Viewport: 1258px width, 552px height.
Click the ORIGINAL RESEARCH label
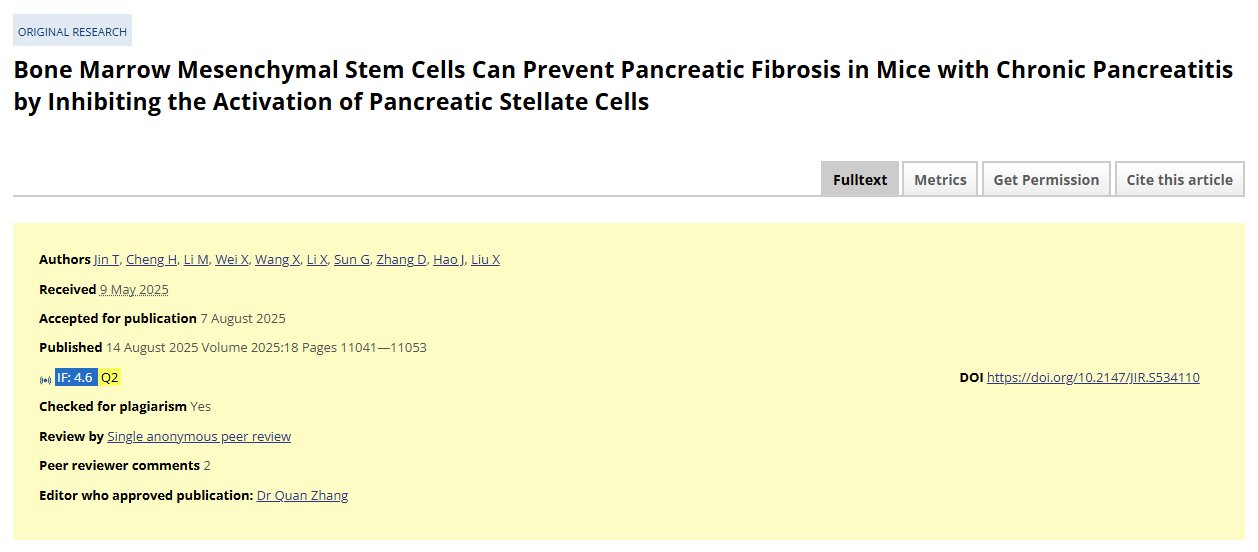(72, 31)
